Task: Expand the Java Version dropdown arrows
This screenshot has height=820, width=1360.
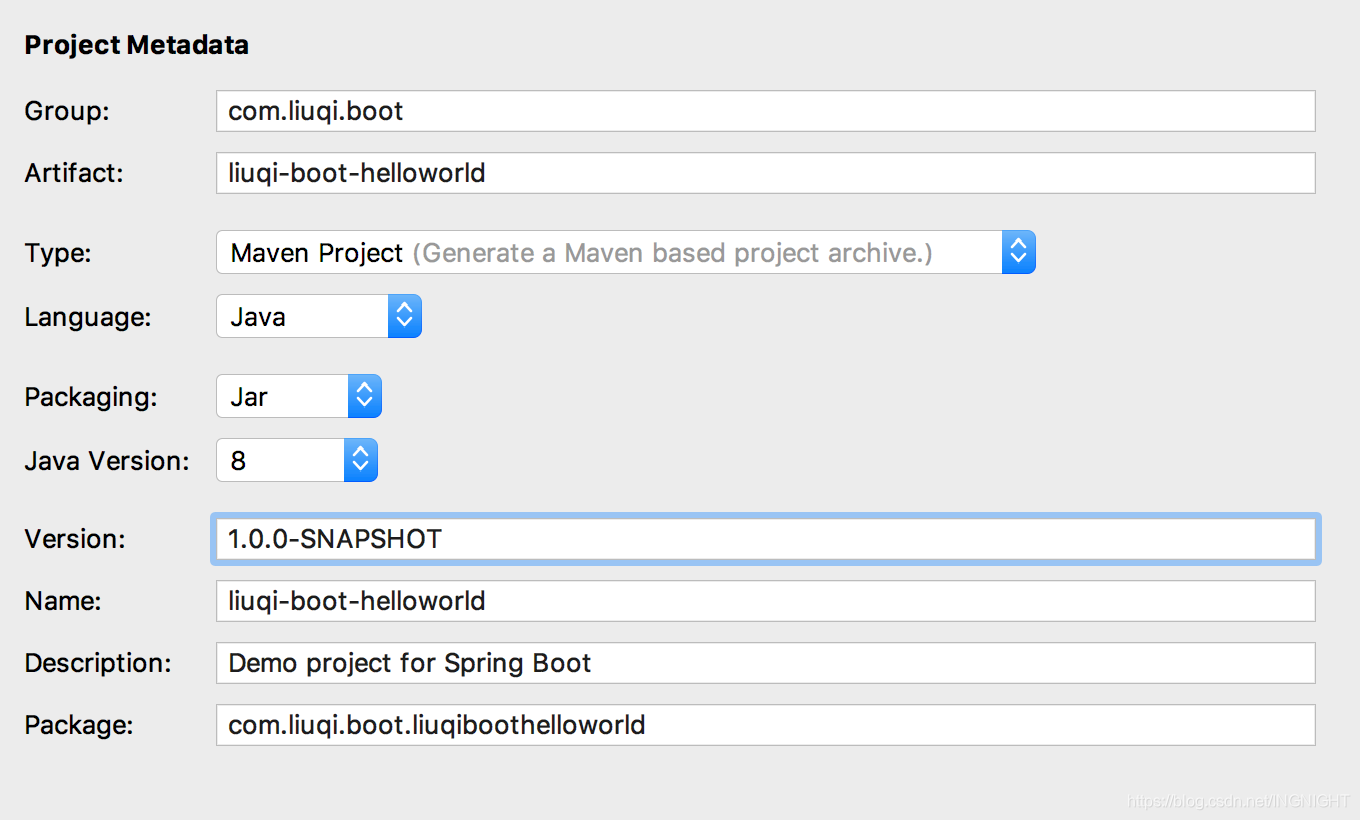Action: tap(360, 460)
